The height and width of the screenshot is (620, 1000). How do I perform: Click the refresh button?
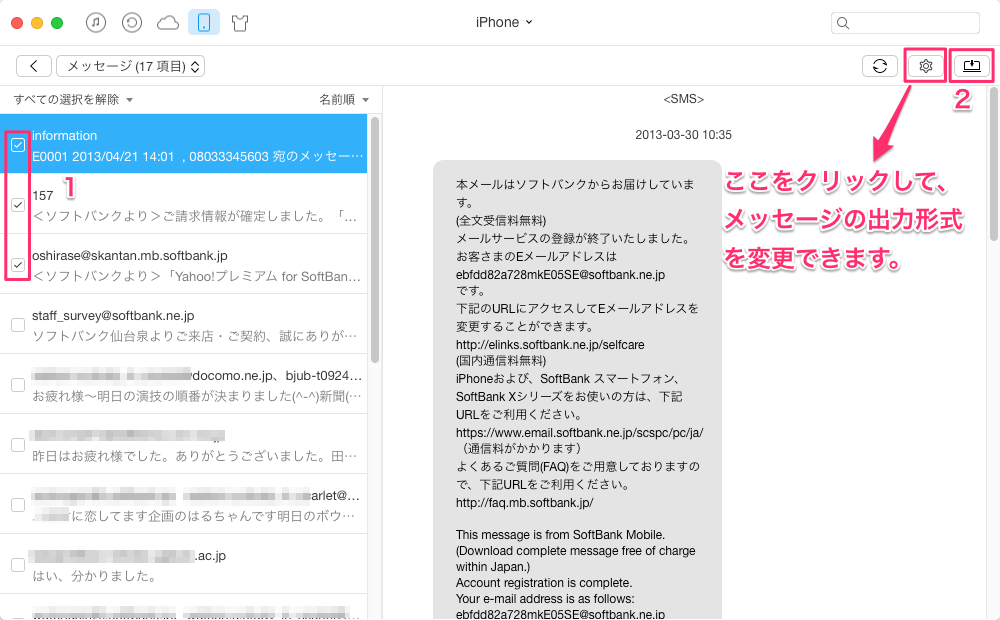[x=879, y=66]
